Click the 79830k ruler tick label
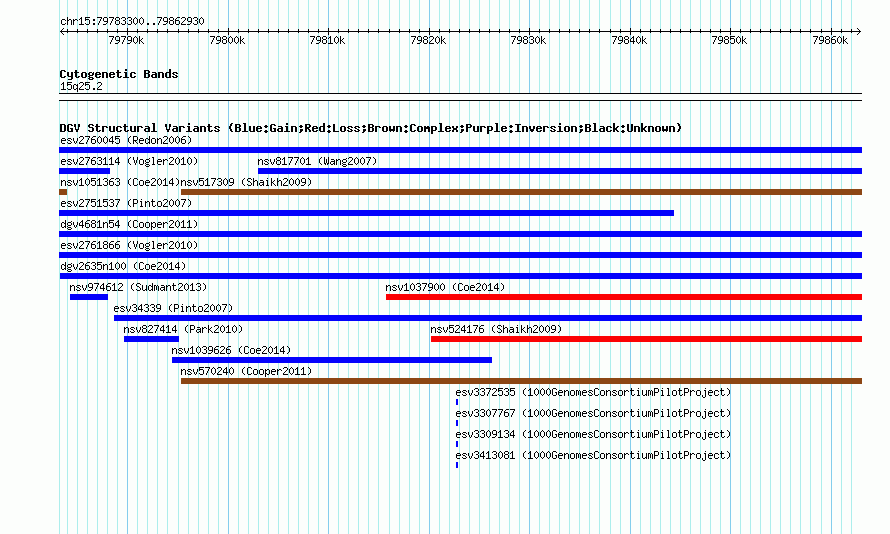 528,40
